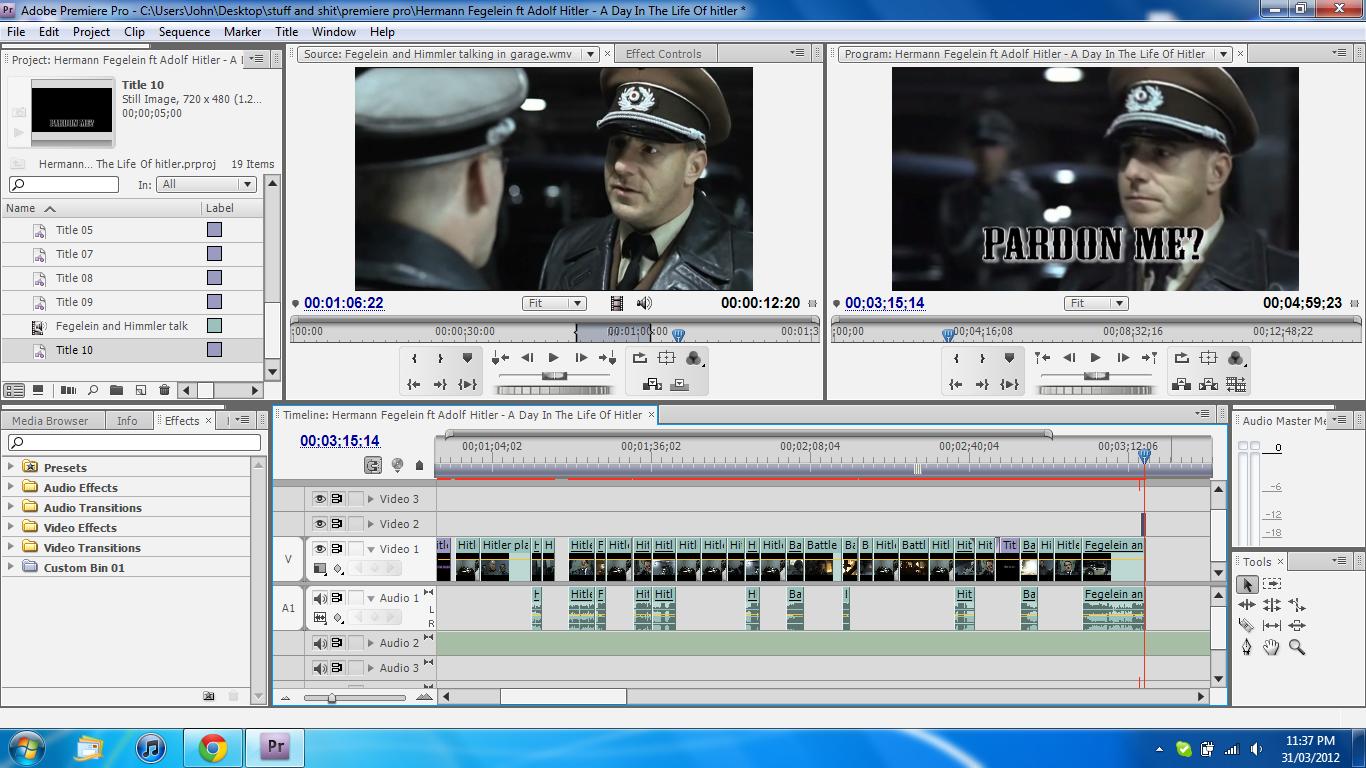Switch to the Media Browser tab

pos(50,421)
